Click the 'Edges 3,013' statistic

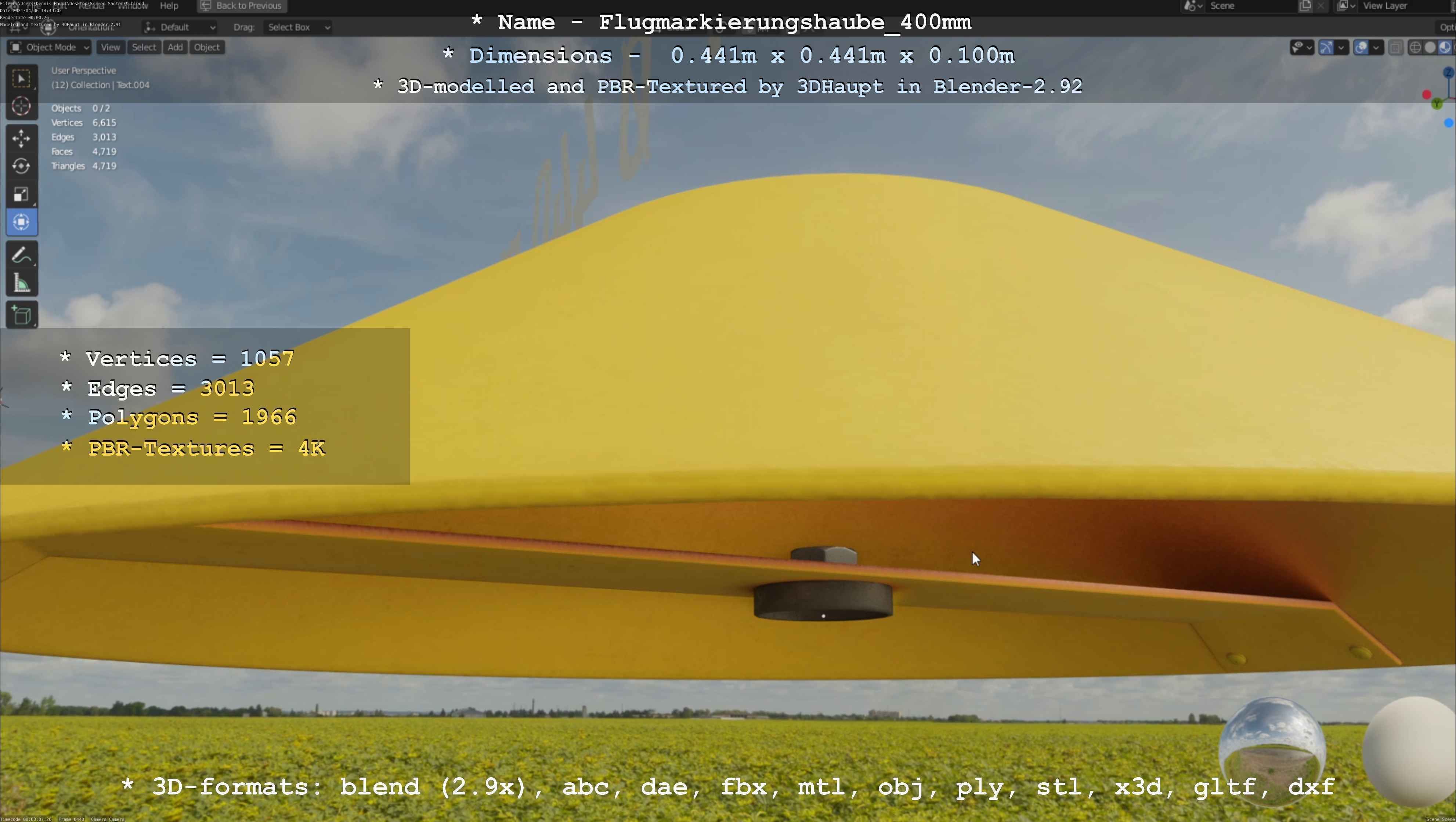pos(84,137)
